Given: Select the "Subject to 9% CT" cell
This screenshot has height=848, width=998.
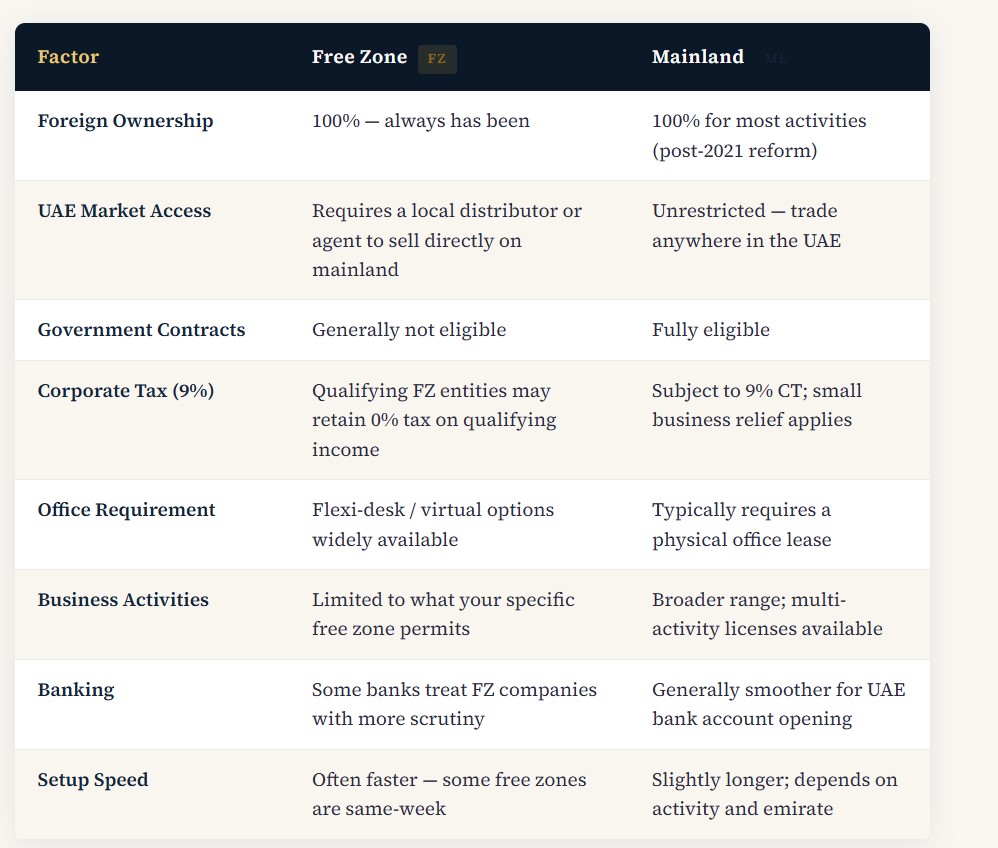Looking at the screenshot, I should point(756,405).
